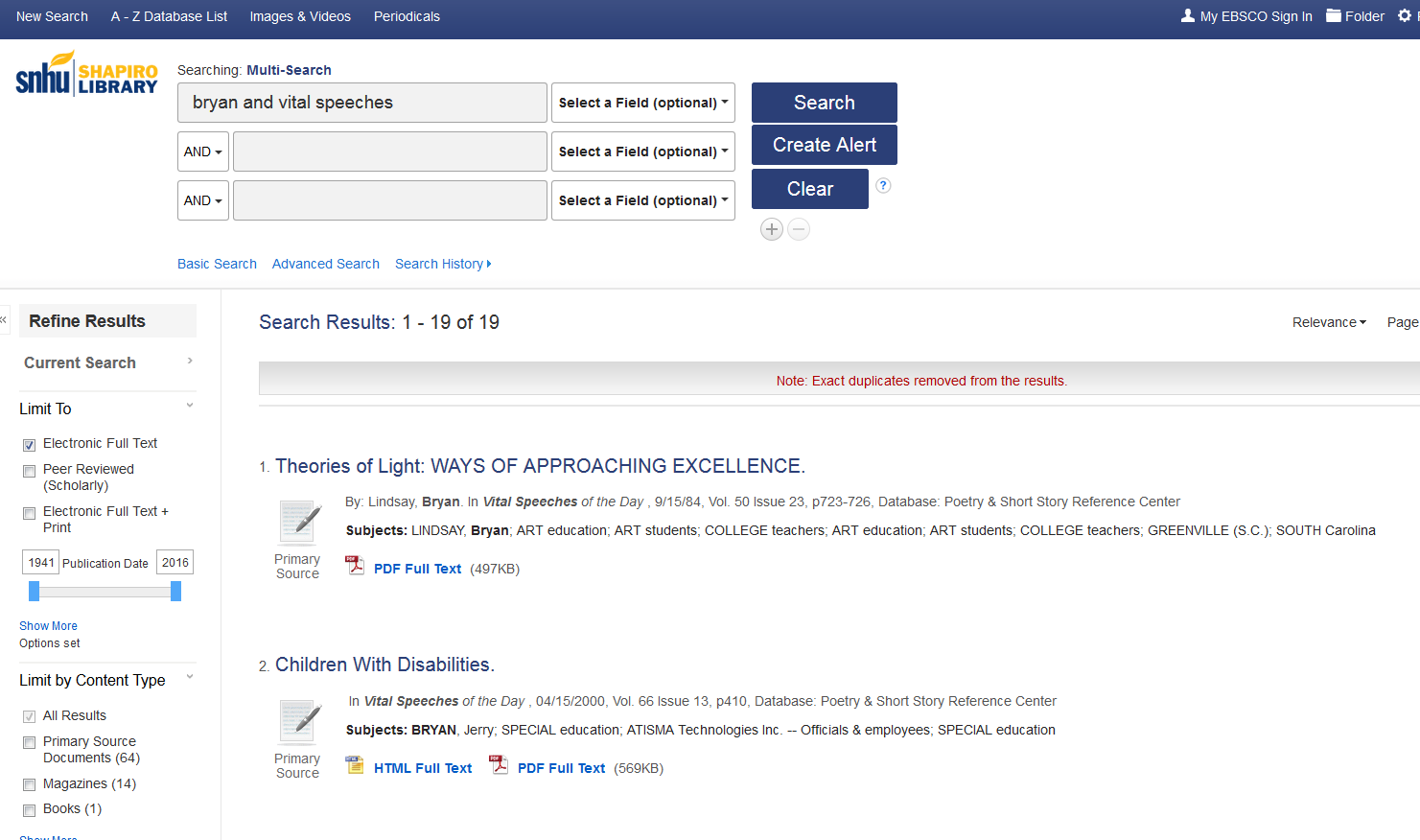Collapse the sidebar with double-arrow icon
The image size is (1420, 840).
tap(4, 319)
